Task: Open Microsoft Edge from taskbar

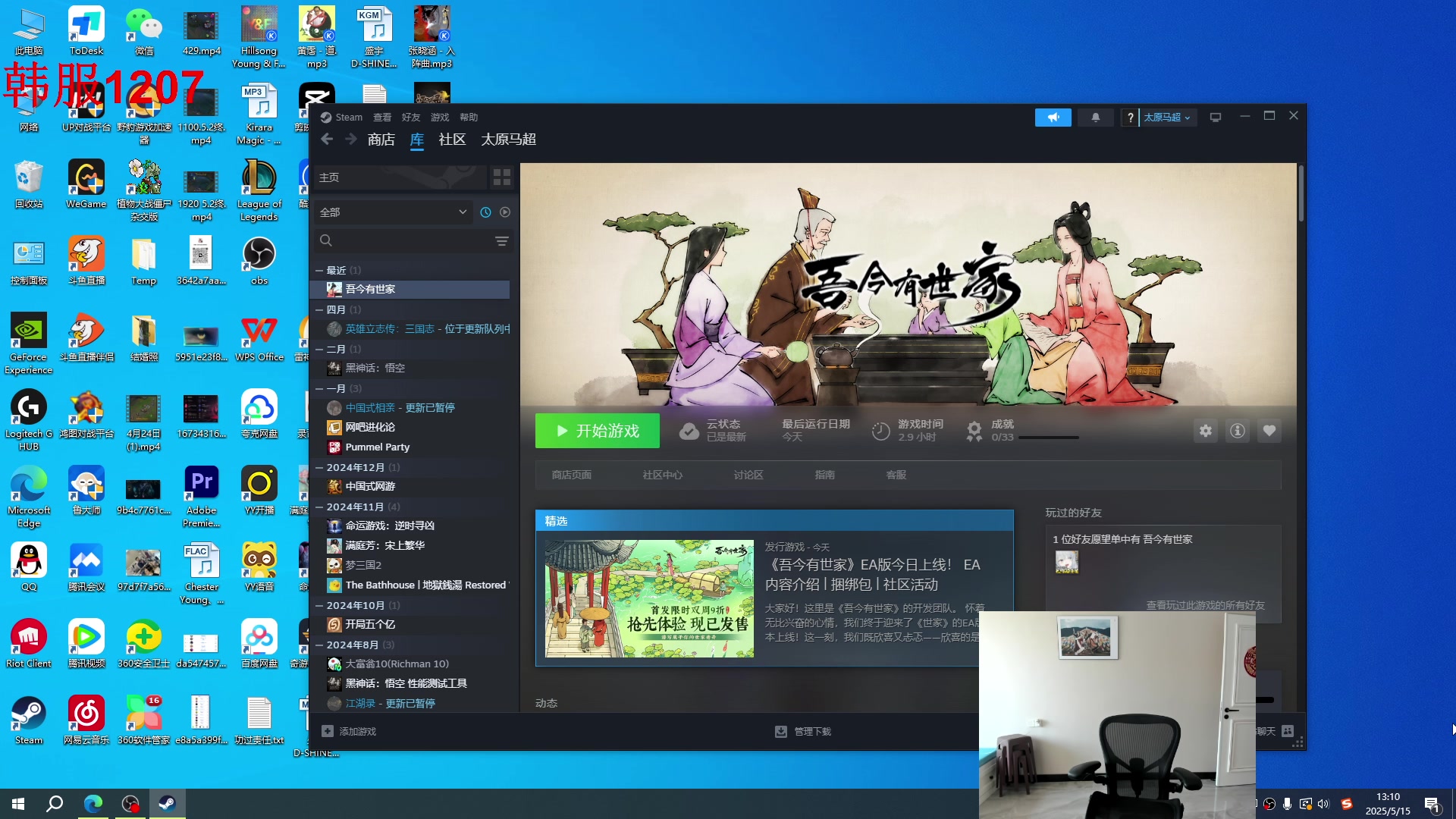Action: tap(93, 804)
